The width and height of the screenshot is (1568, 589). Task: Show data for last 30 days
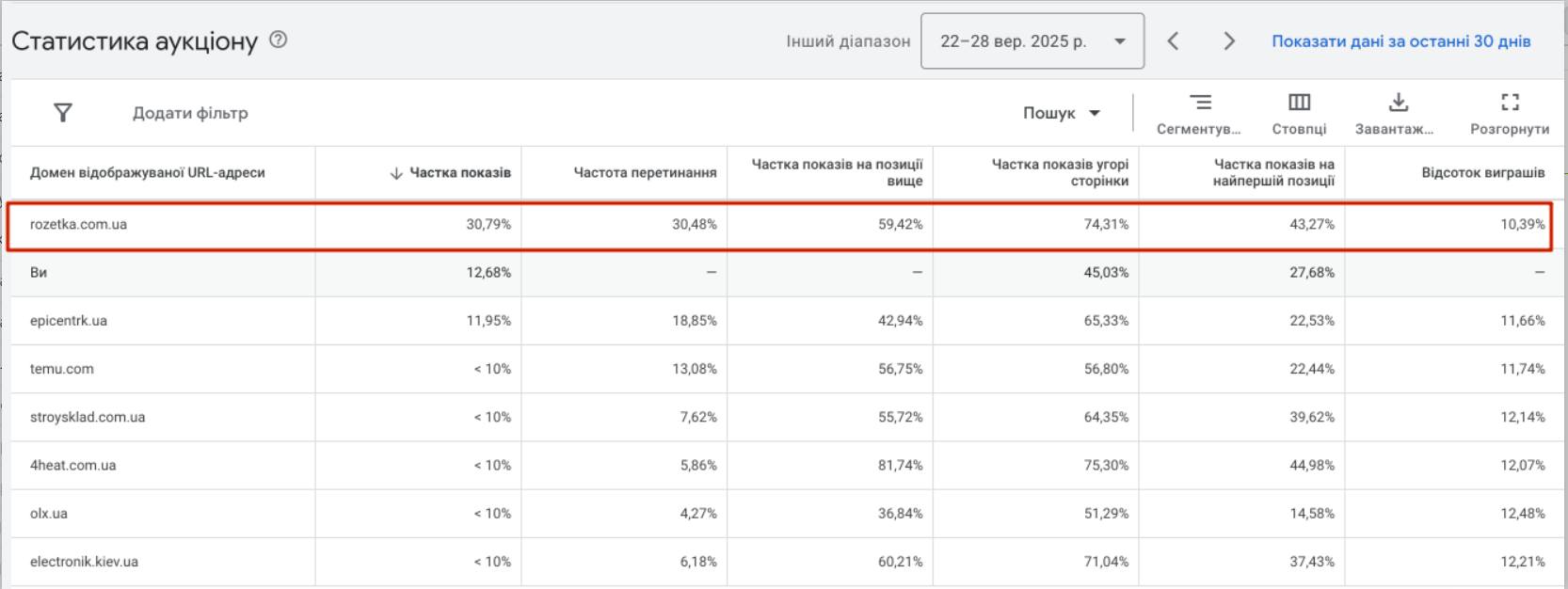click(1400, 41)
